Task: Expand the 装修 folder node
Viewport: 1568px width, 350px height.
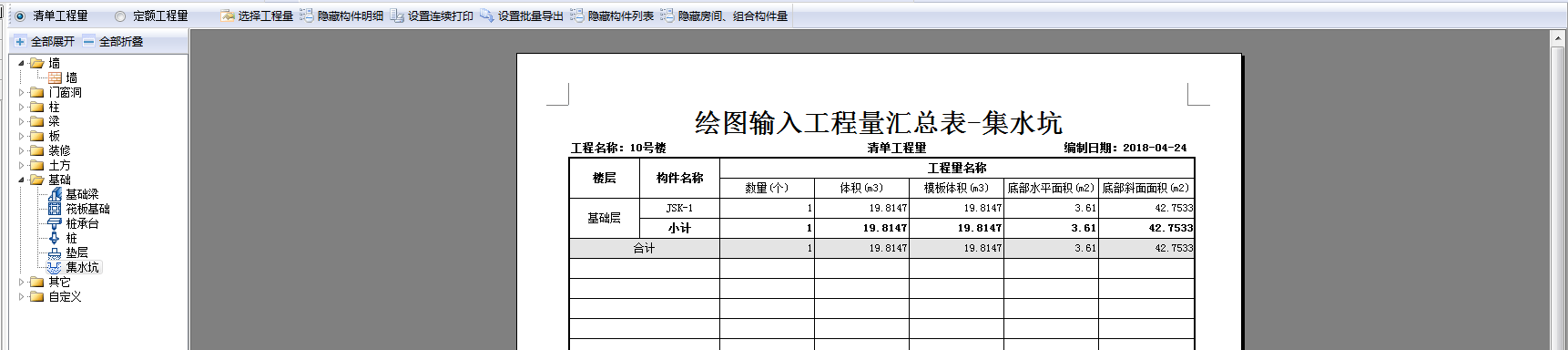Action: tap(22, 150)
